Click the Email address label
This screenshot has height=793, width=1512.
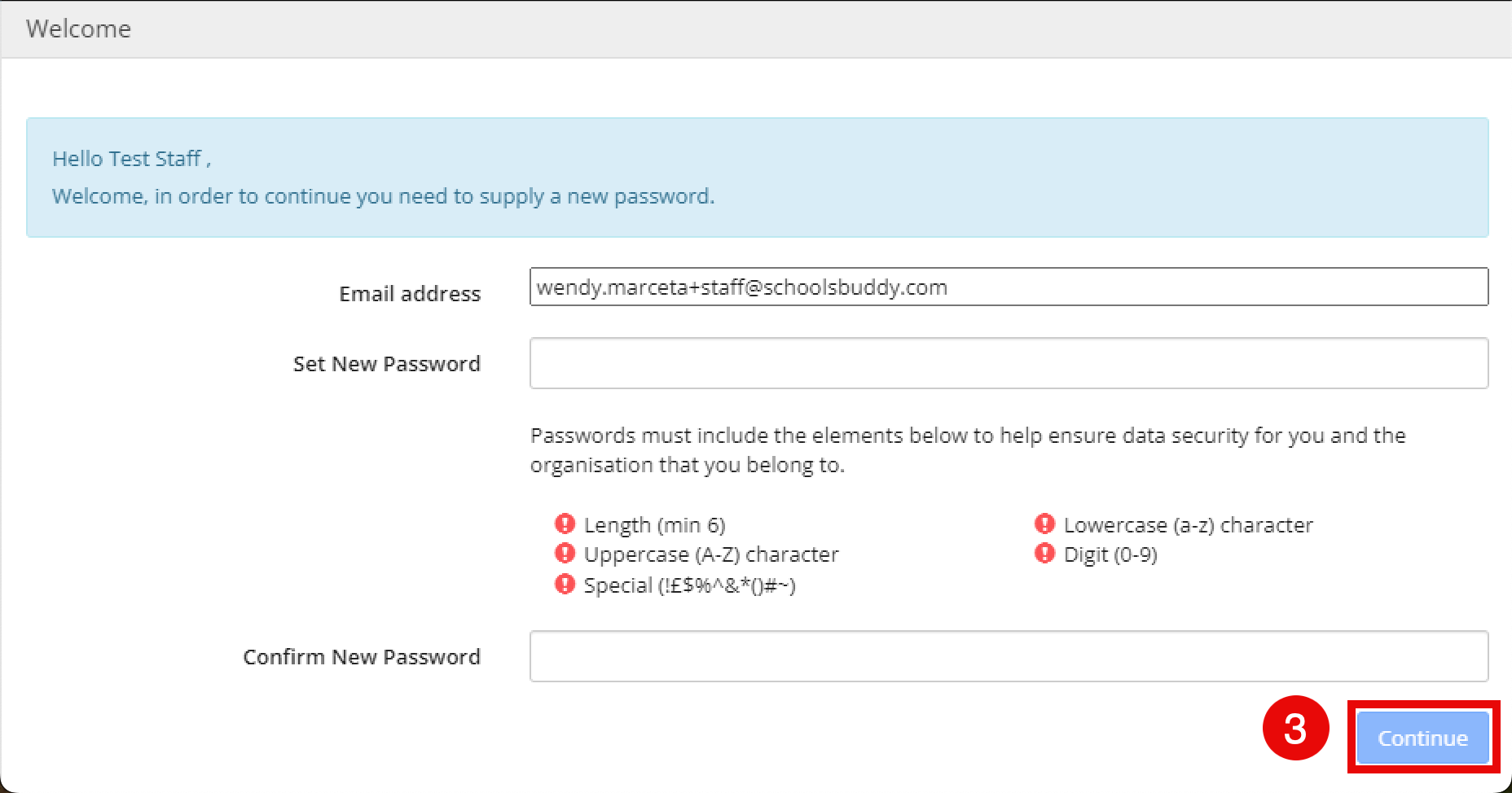[410, 294]
